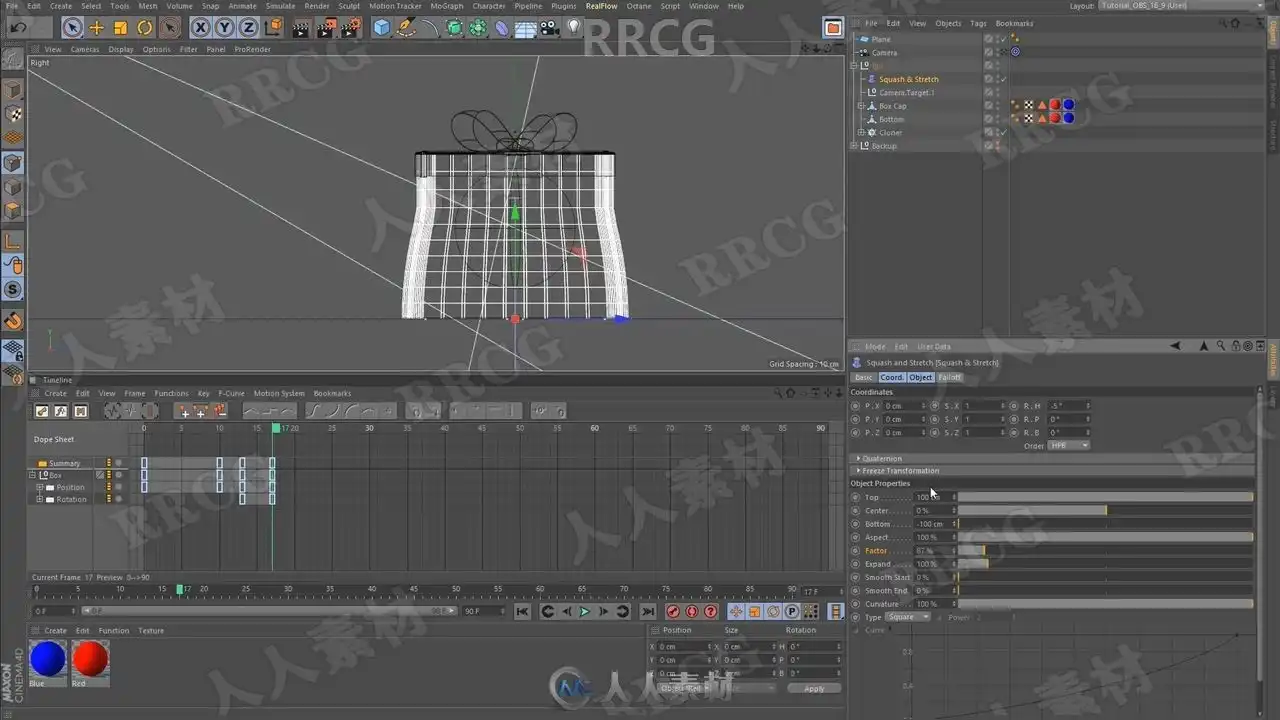Open Edit Render Settings icon

(x=350, y=28)
